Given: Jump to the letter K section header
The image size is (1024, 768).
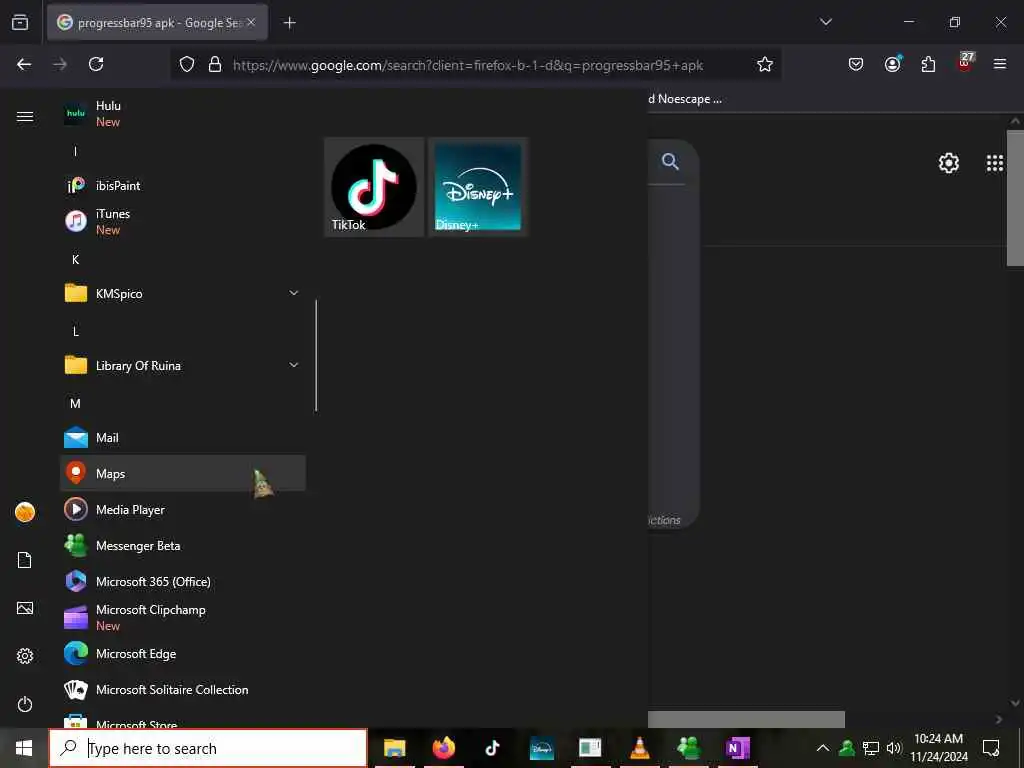Looking at the screenshot, I should tap(76, 260).
